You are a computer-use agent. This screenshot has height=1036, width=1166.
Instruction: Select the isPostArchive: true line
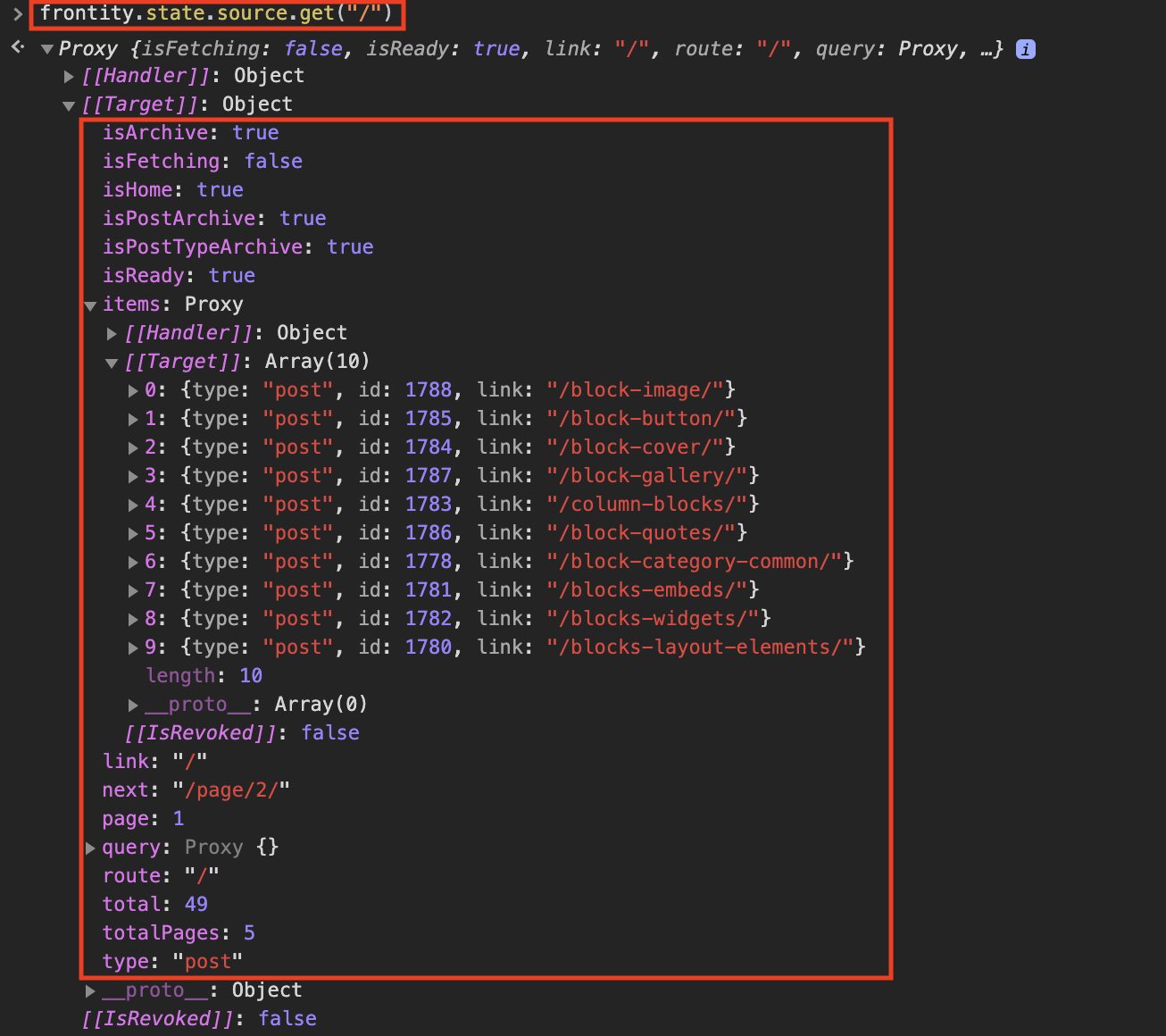[x=214, y=218]
